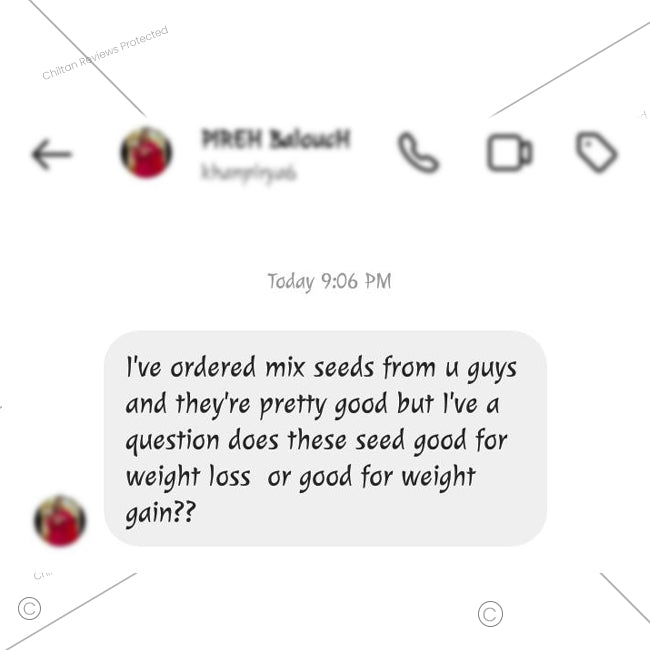The height and width of the screenshot is (650, 650).
Task: Open the label tag icon in the header
Action: (x=597, y=151)
